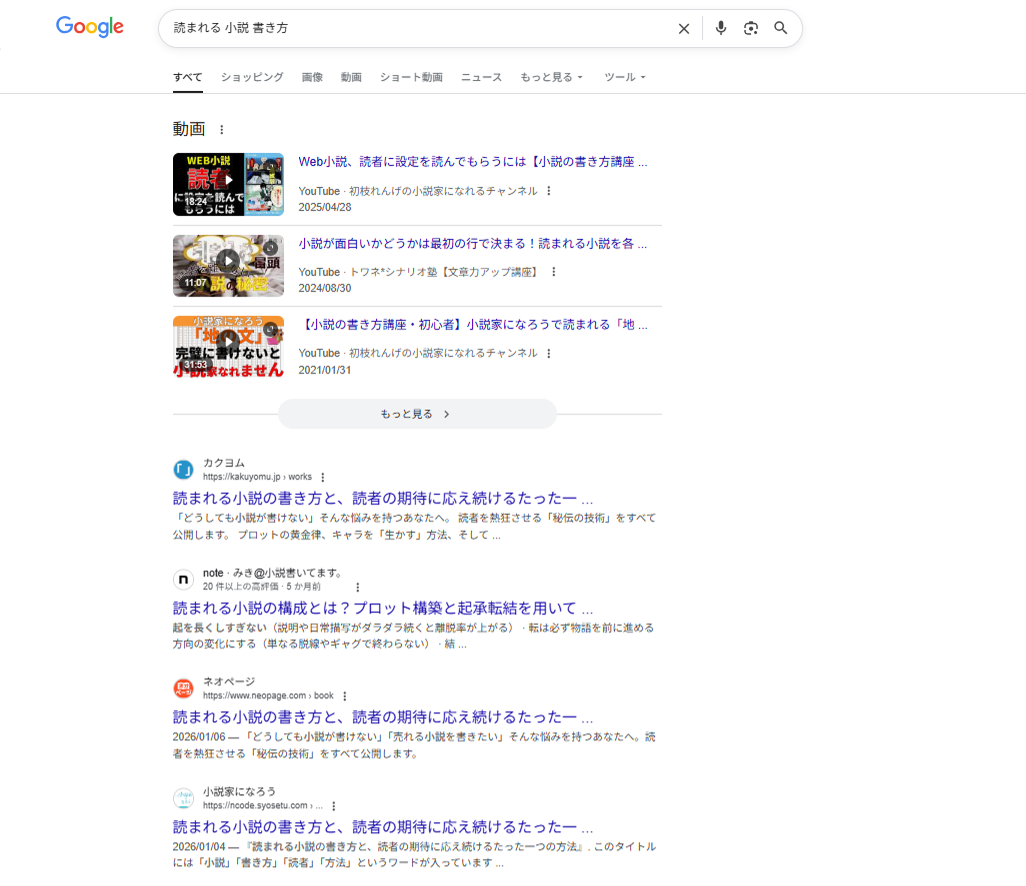The width and height of the screenshot is (1026, 886).
Task: Open search by image camera icon
Action: [751, 29]
